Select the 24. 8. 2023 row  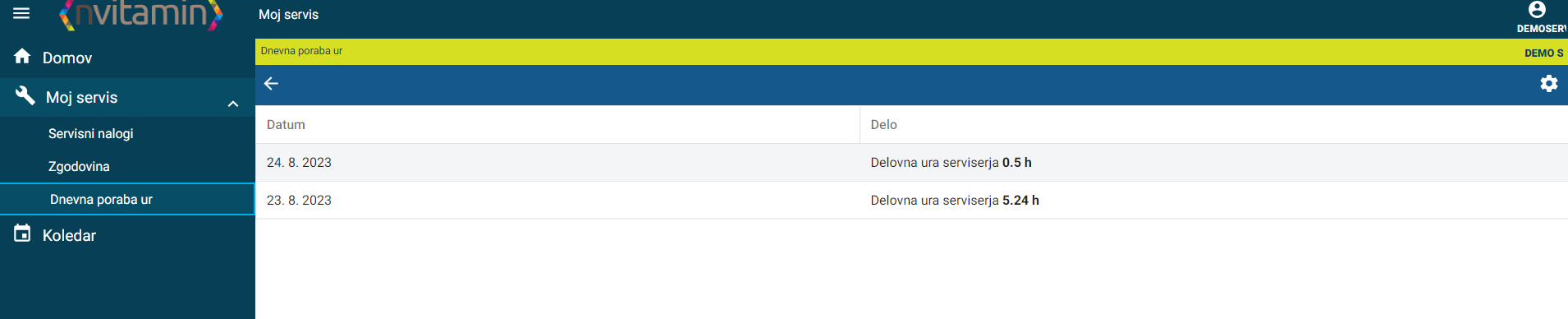[x=911, y=163]
